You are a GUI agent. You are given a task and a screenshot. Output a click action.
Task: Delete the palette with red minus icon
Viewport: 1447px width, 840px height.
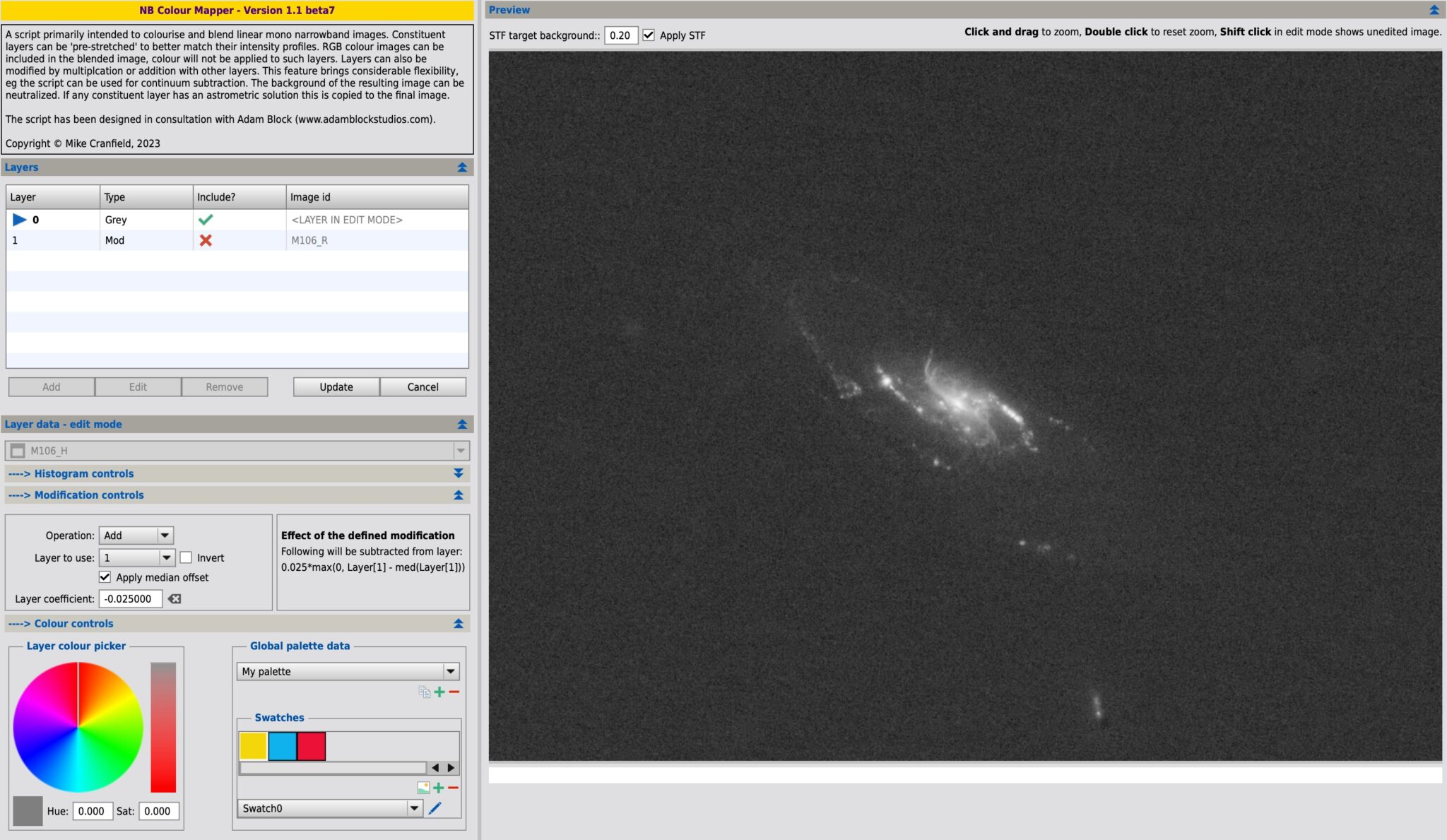[x=454, y=692]
